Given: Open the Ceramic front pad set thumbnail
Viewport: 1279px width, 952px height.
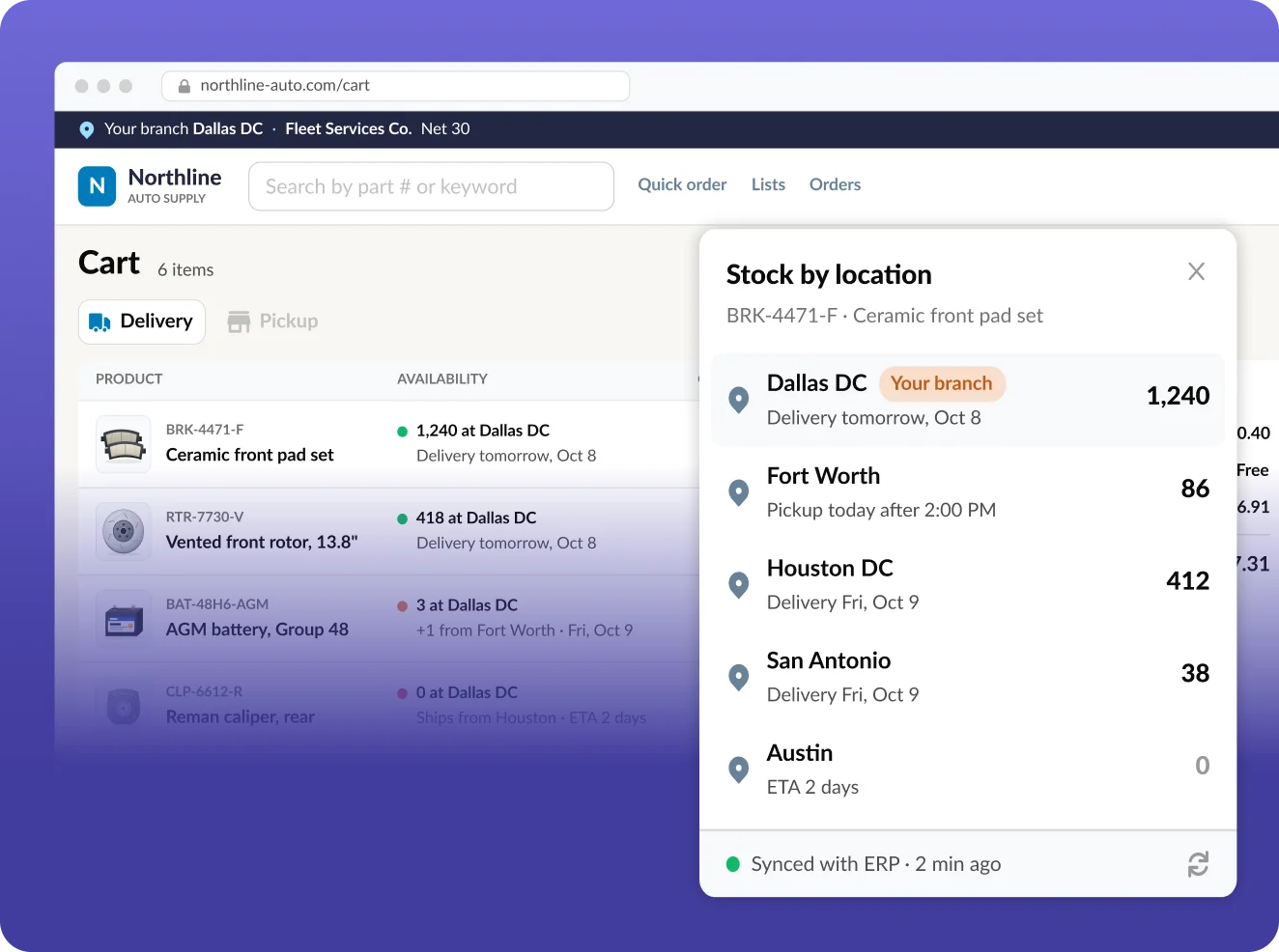Looking at the screenshot, I should click(124, 444).
